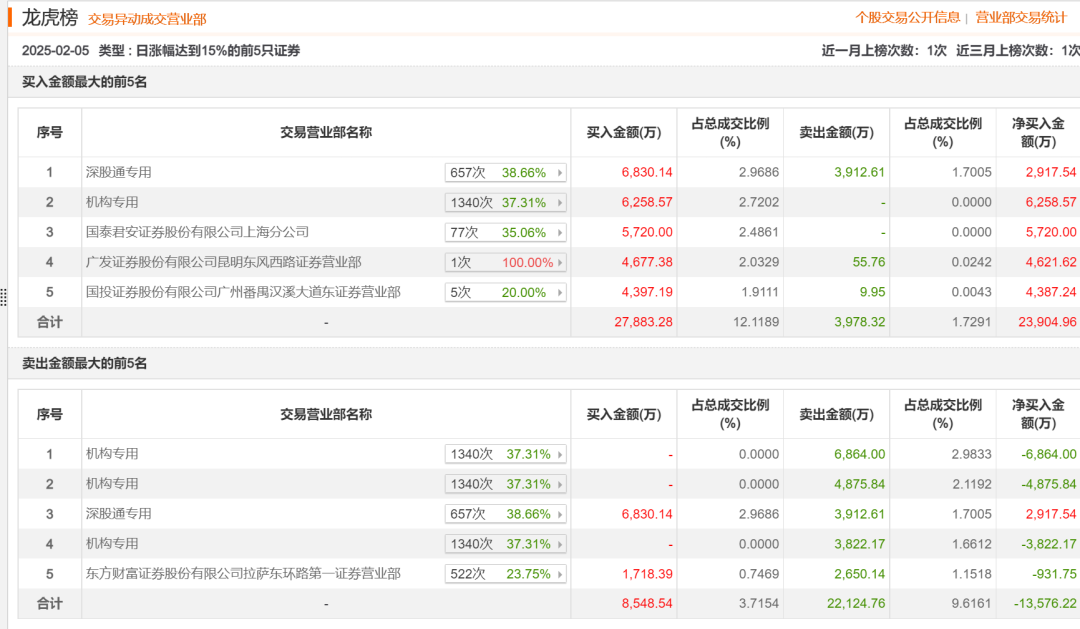Click 买入金额(万) header in buy table
The height and width of the screenshot is (629, 1080).
[623, 132]
